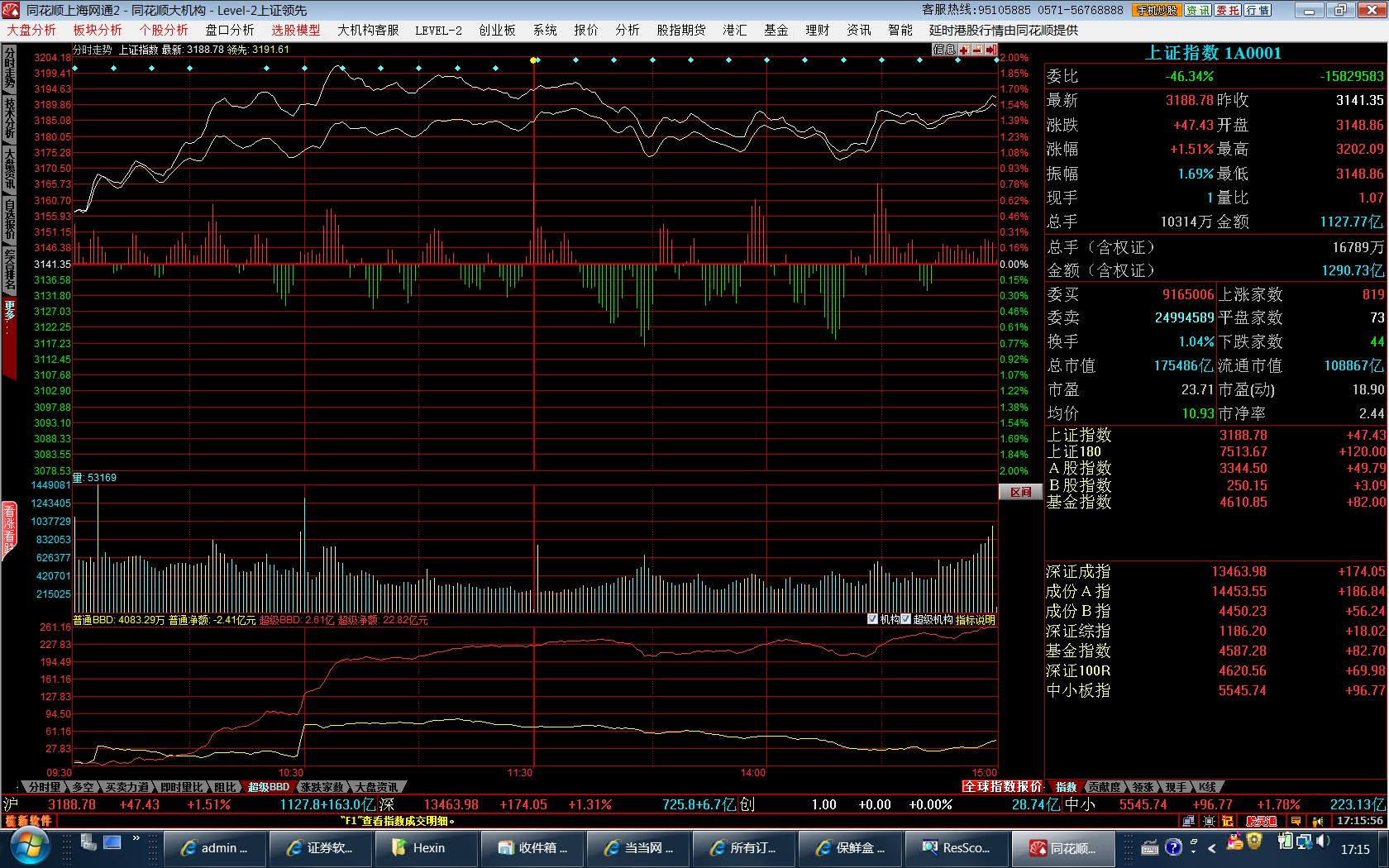Click the 看涨看跌 side button

pos(9,529)
